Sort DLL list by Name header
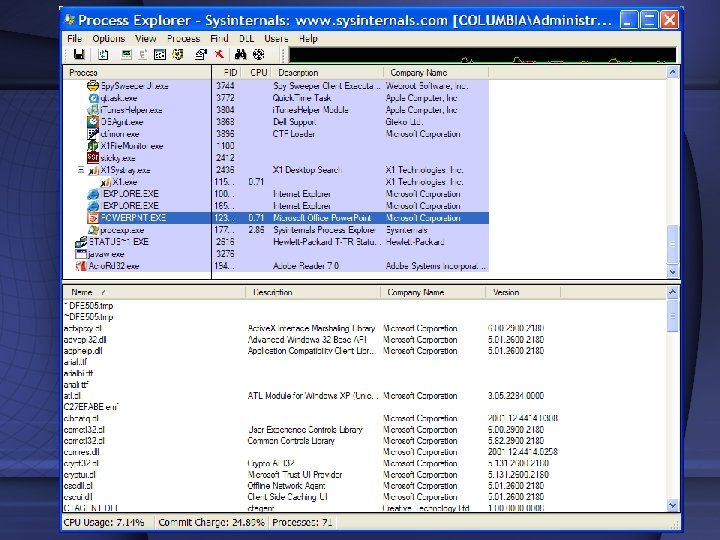This screenshot has width=720, height=540. click(x=154, y=292)
